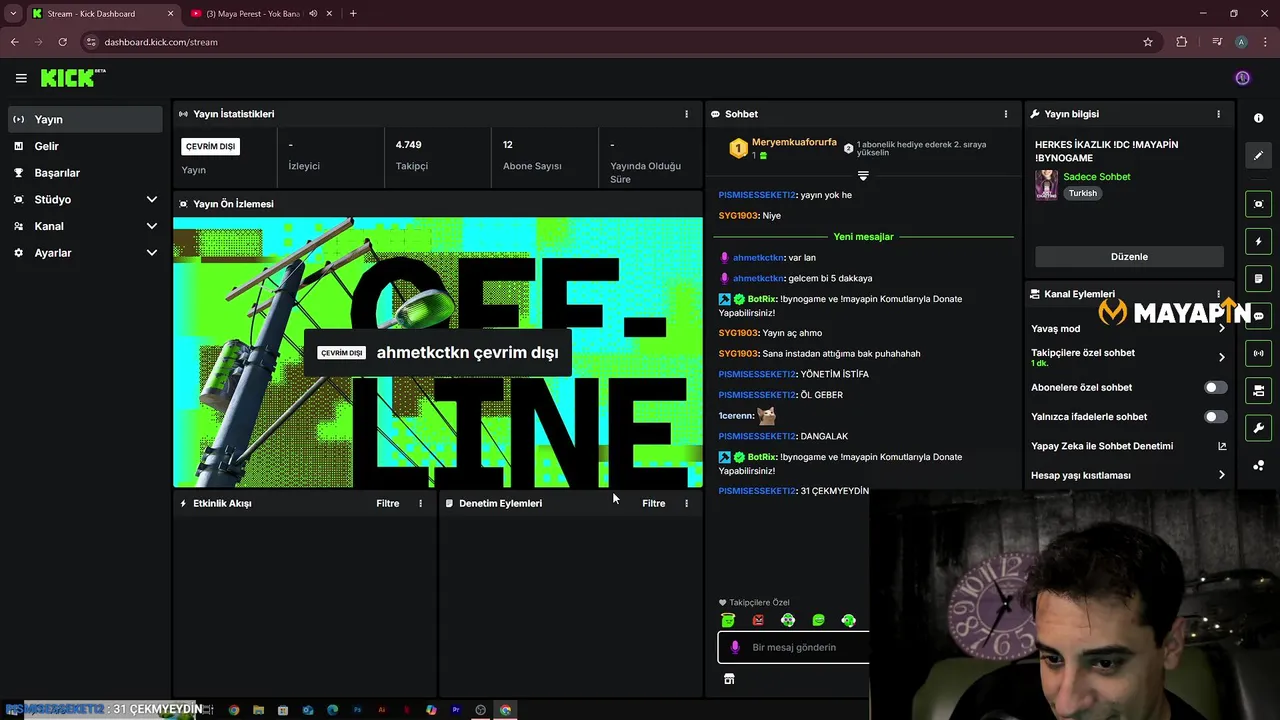Open Yayın bilgisi panel three-dot menu

1218,114
